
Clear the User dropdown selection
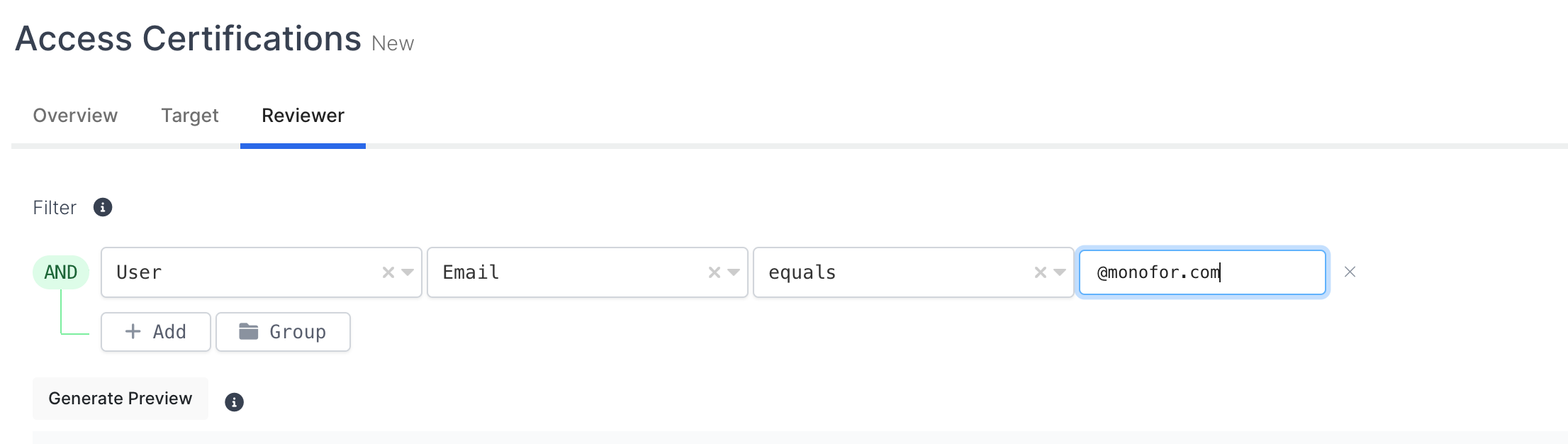point(388,272)
